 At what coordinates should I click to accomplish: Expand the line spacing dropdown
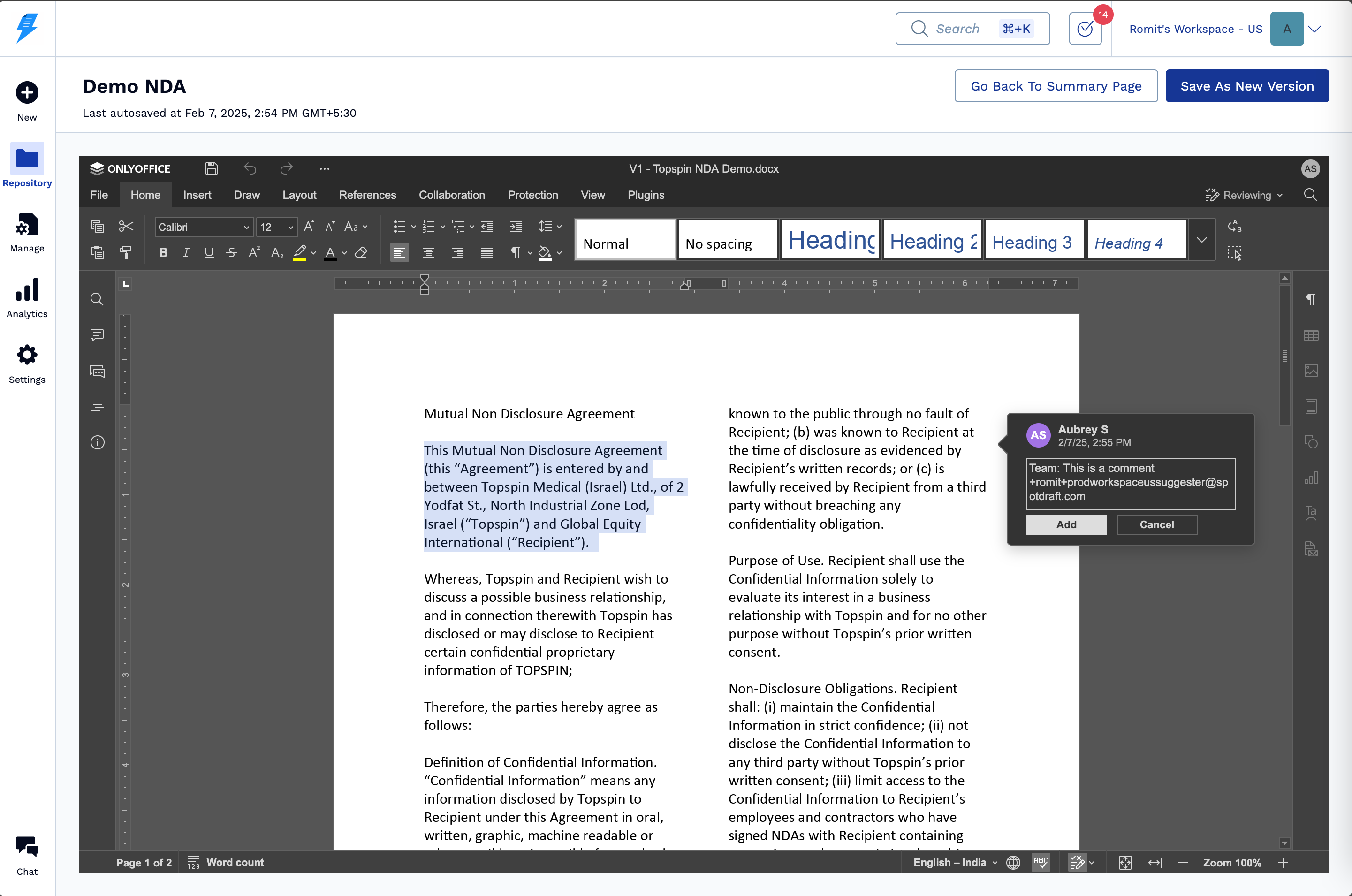(559, 227)
